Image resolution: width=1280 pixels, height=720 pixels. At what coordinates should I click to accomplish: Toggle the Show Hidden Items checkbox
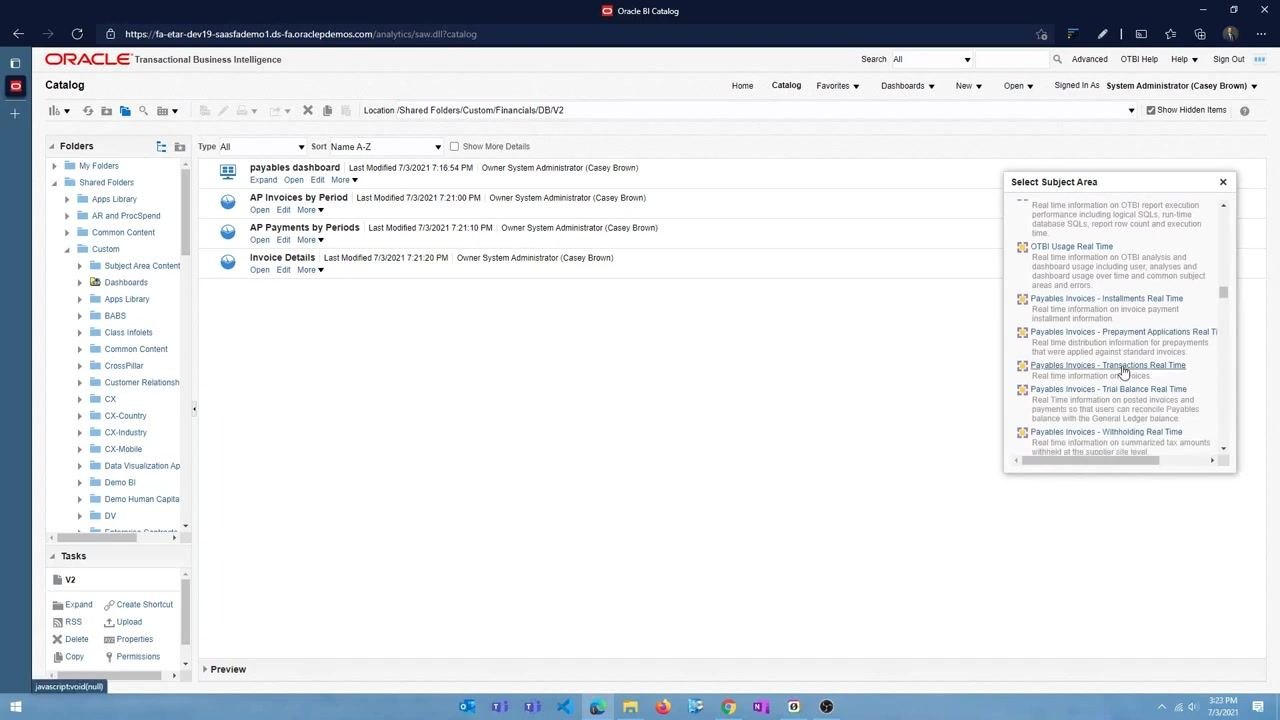pyautogui.click(x=1151, y=110)
